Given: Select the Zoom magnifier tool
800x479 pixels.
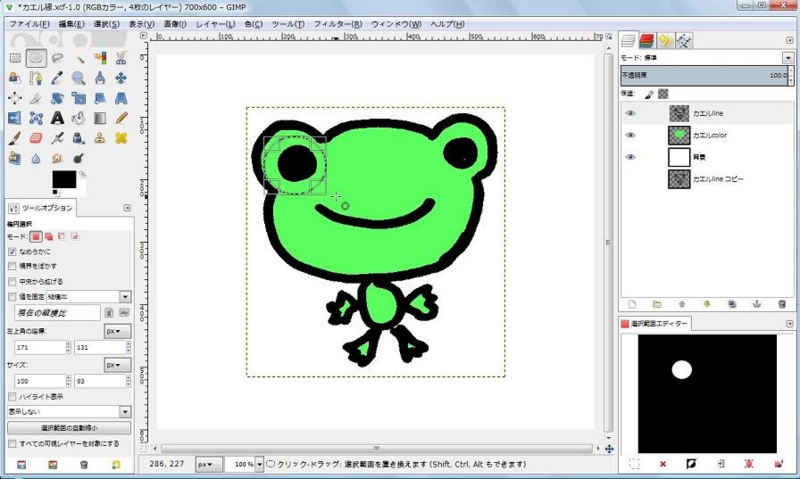Looking at the screenshot, I should pyautogui.click(x=79, y=78).
